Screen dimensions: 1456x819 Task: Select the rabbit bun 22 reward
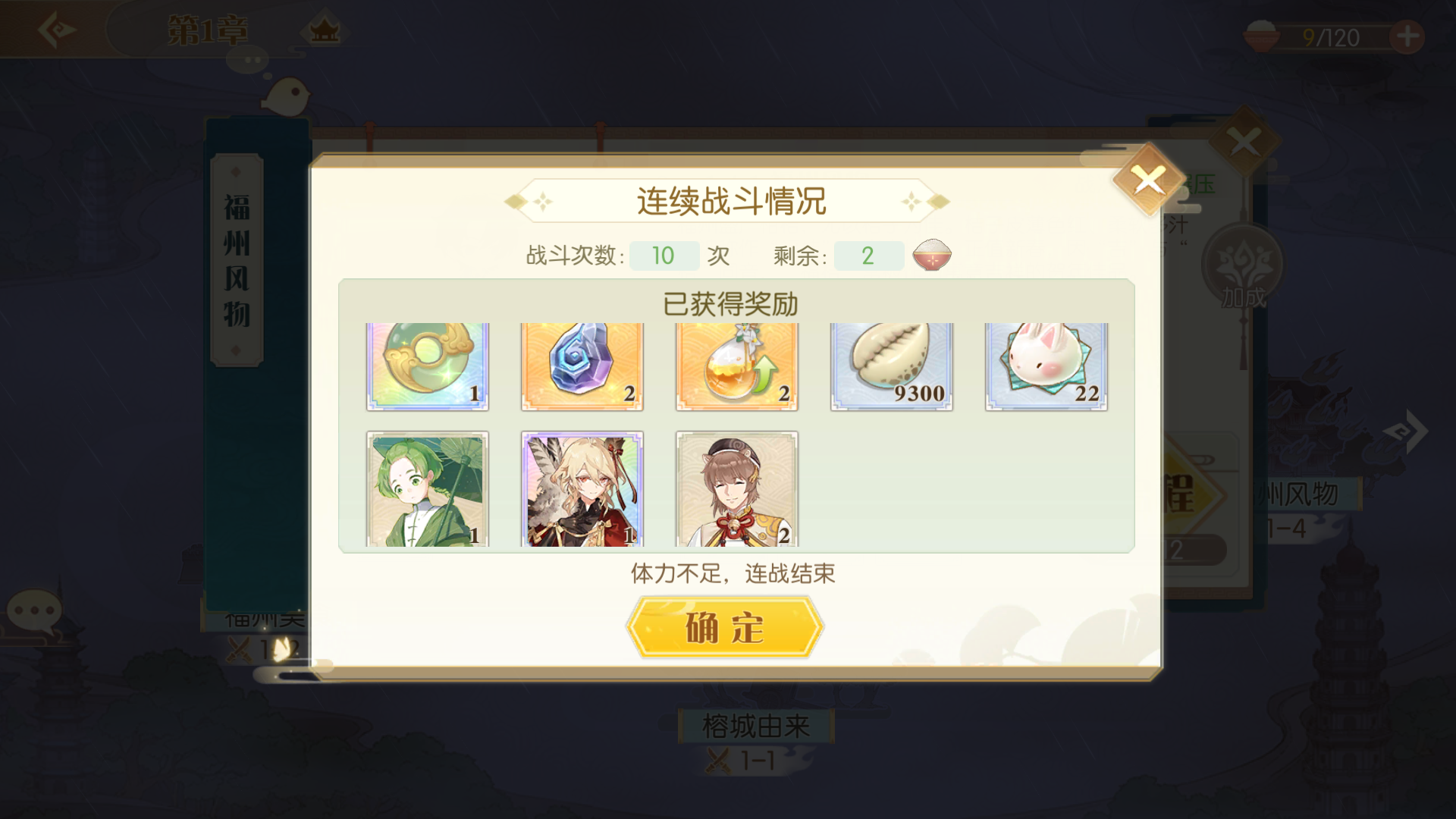1046,367
